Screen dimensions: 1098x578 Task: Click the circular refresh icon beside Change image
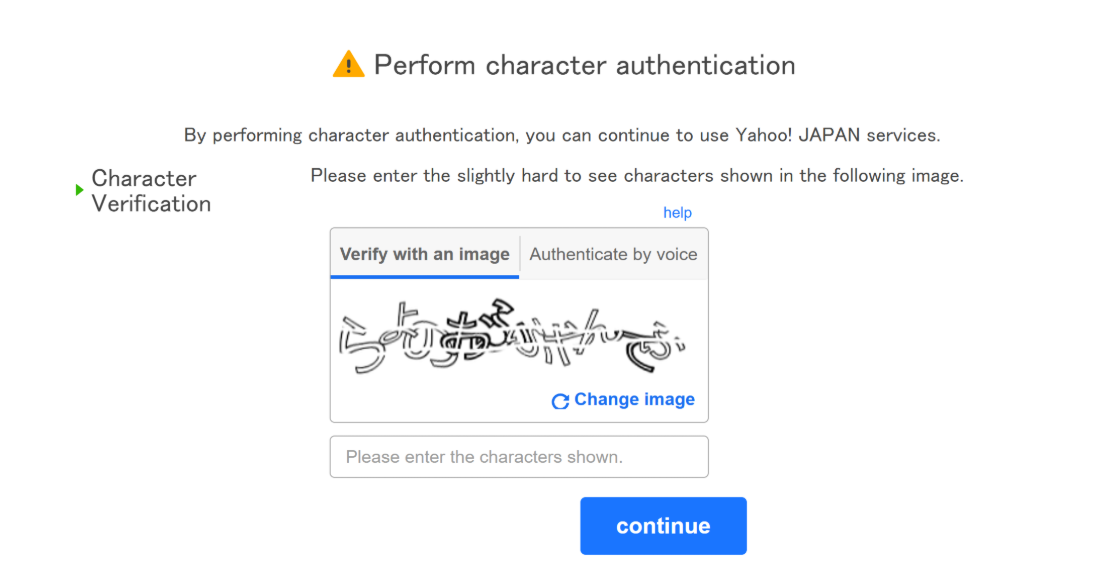[560, 401]
